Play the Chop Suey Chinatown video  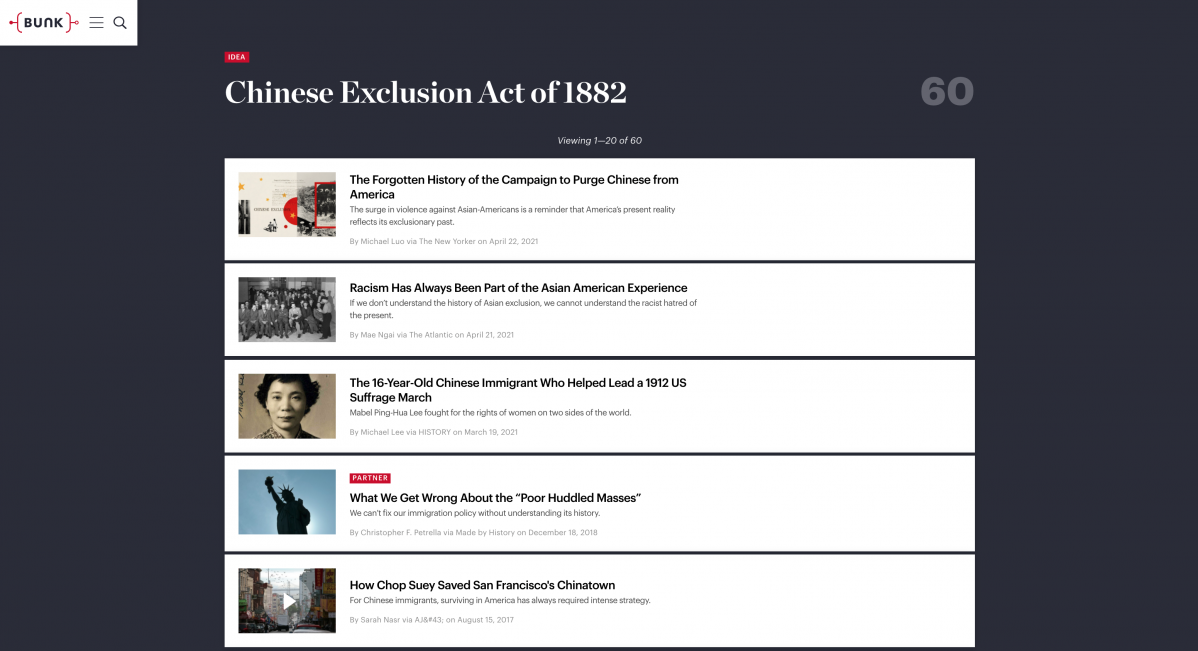click(x=287, y=600)
